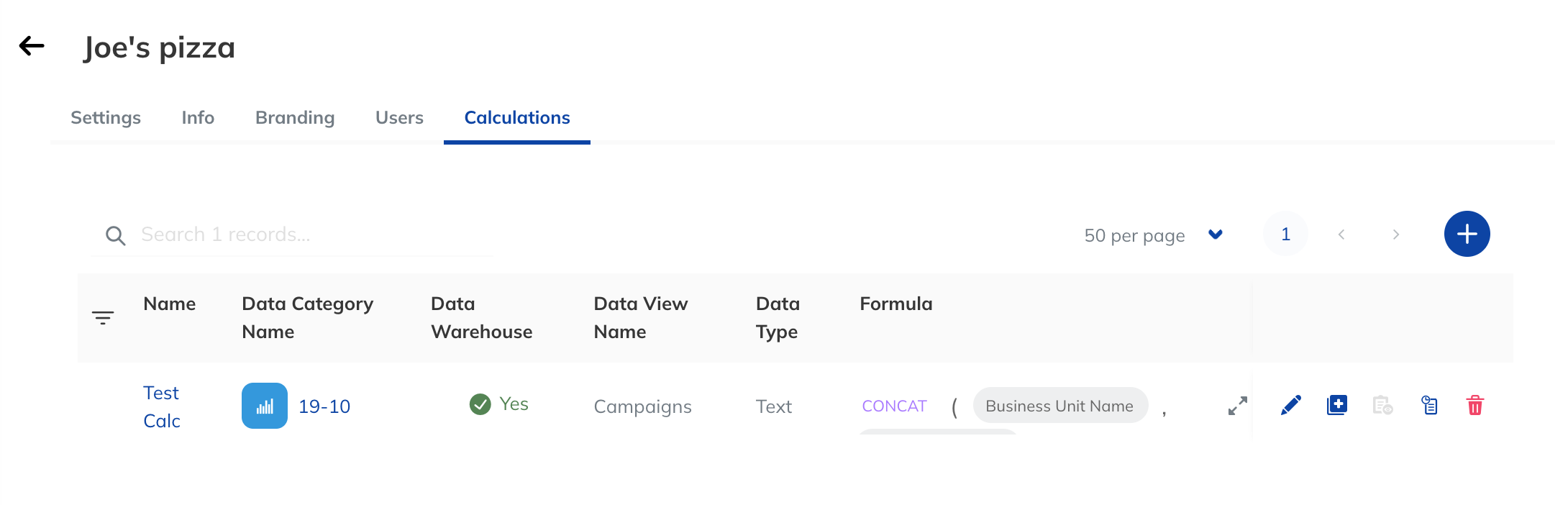The width and height of the screenshot is (1568, 505).
Task: Switch to the Settings tab
Action: coord(106,117)
